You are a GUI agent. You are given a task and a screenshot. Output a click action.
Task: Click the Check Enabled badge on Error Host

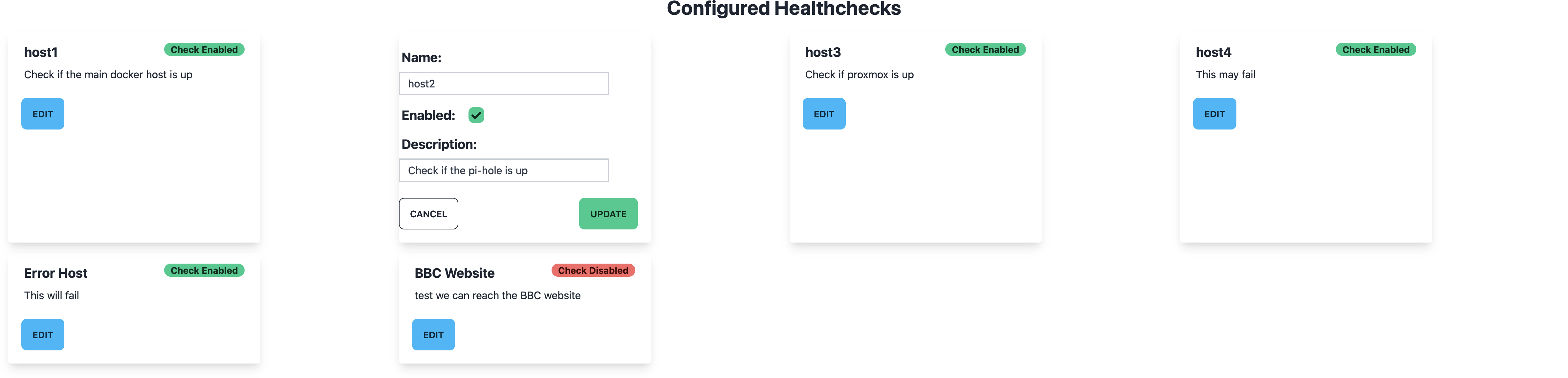pyautogui.click(x=204, y=270)
